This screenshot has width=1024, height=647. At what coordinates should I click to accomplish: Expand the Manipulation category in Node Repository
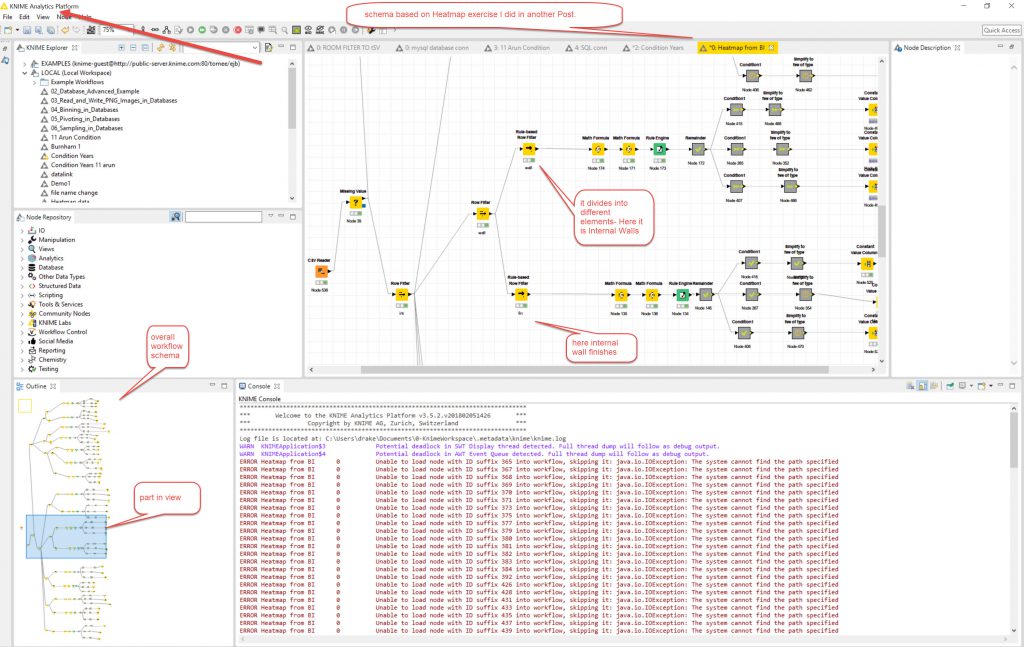point(24,240)
